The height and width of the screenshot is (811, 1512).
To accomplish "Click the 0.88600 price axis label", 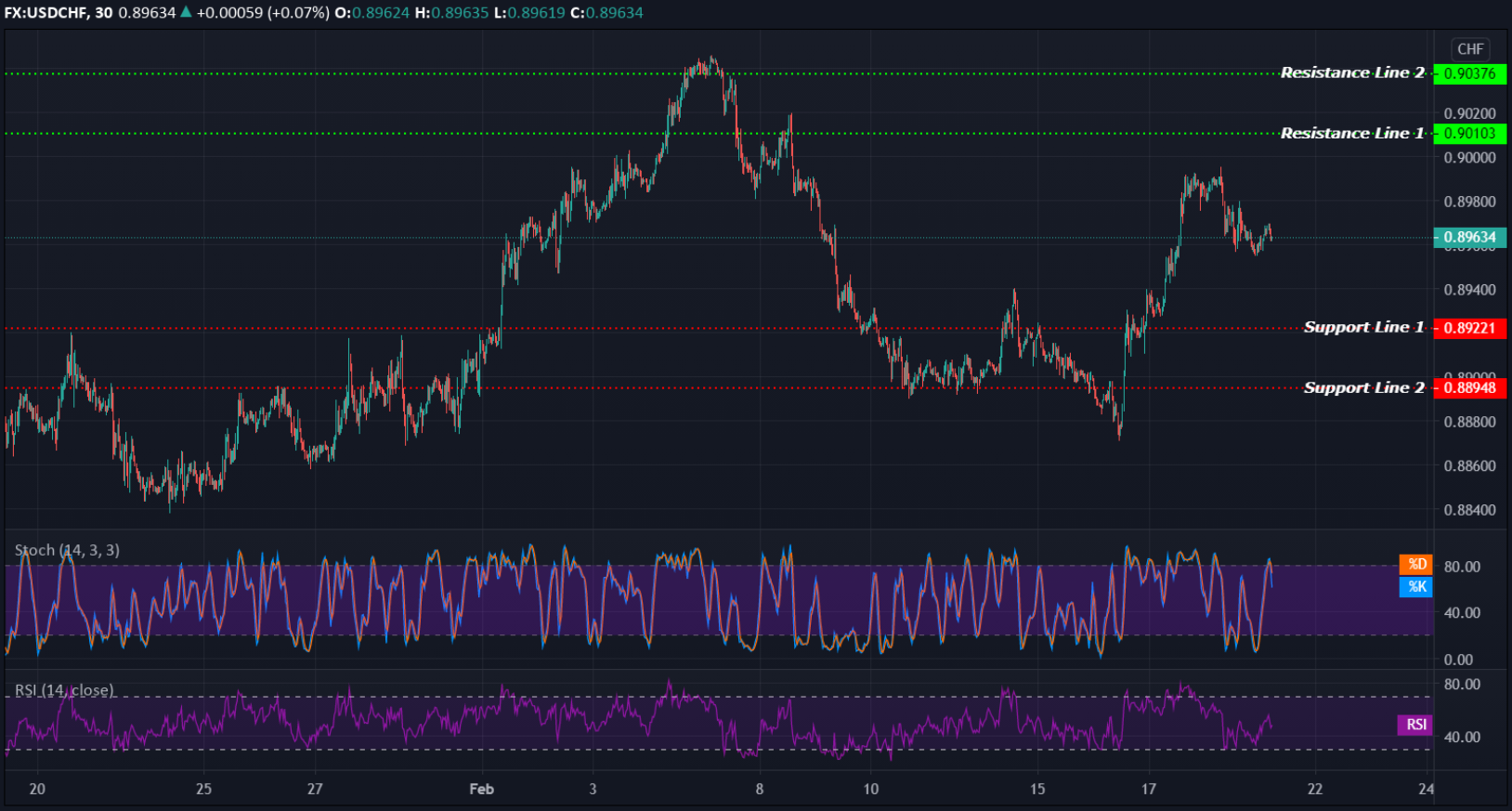I will pos(1470,466).
